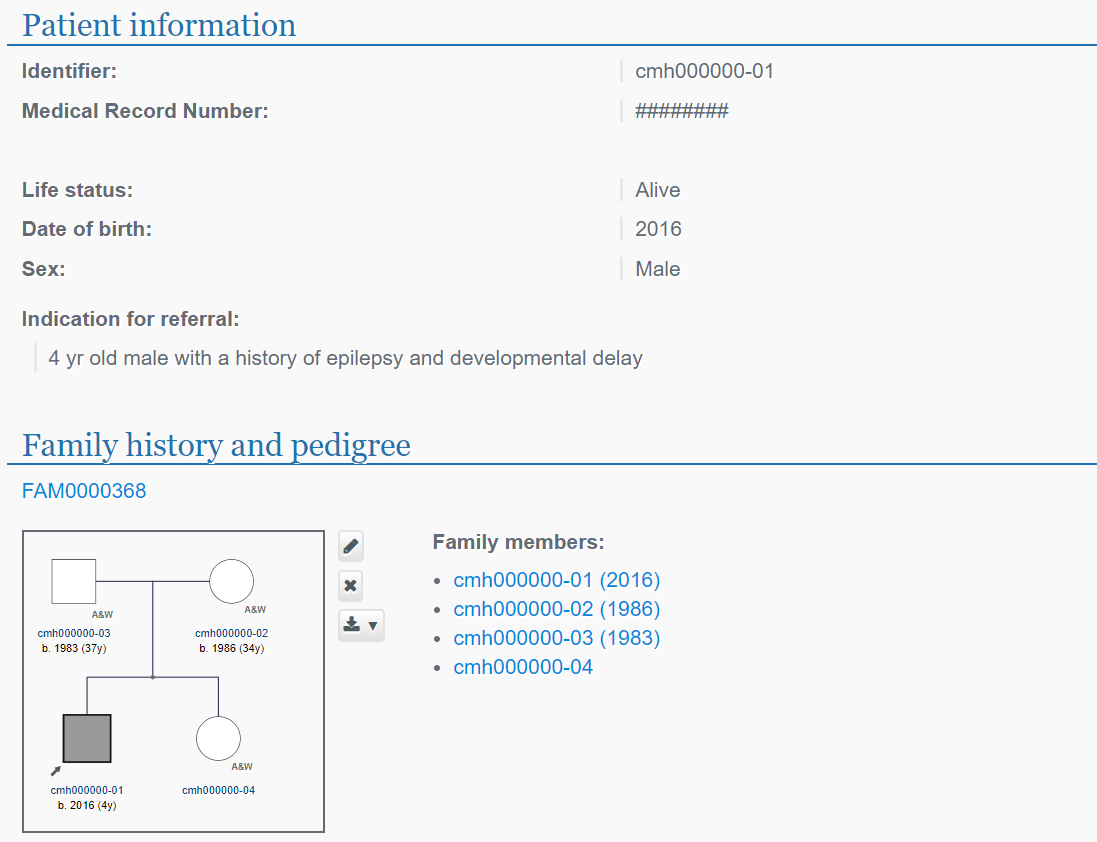This screenshot has width=1097, height=842.
Task: Open family member cmh000000-01 (2016) link
Action: click(x=557, y=580)
